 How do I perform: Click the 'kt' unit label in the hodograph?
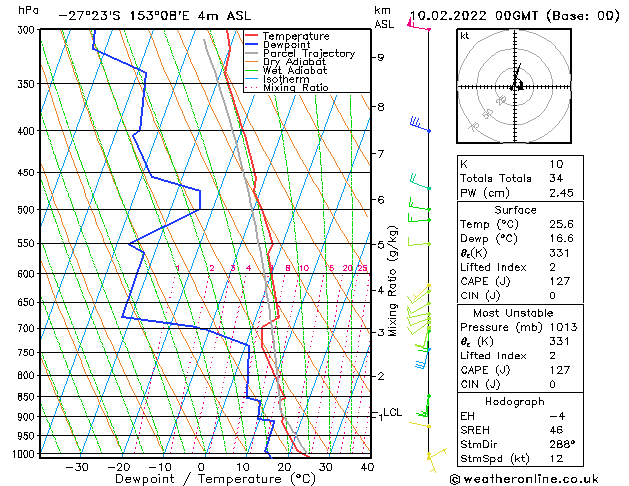point(465,36)
